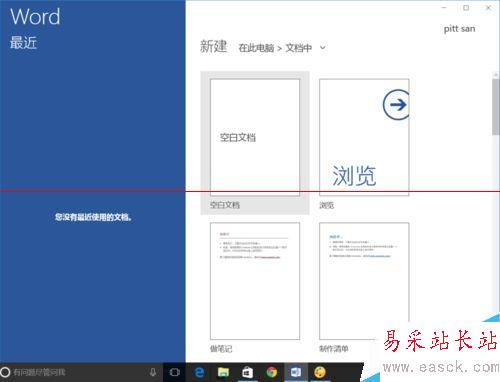The height and width of the screenshot is (382, 500).
Task: Click the 空白文档 caption below blank template
Action: (225, 205)
